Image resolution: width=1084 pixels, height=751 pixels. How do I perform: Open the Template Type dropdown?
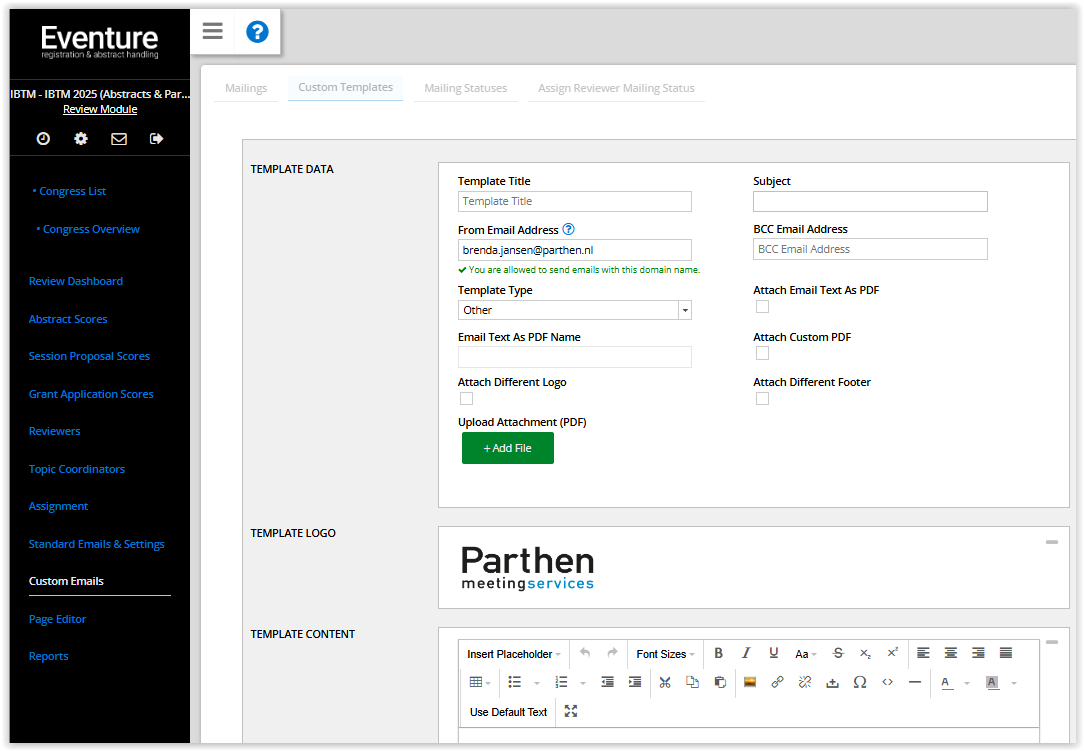pos(574,310)
